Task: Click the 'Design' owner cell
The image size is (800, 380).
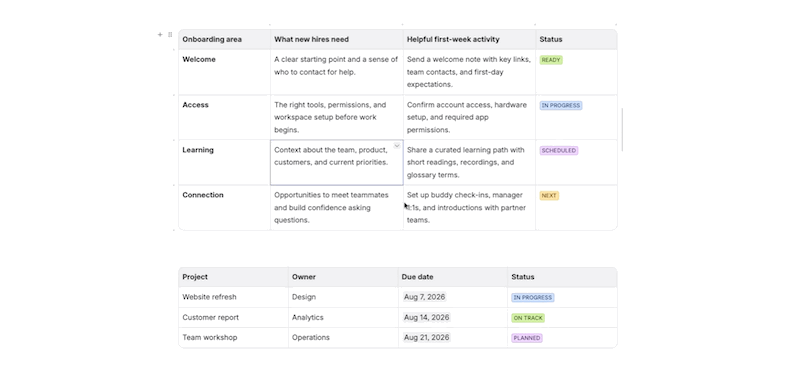Action: (343, 297)
